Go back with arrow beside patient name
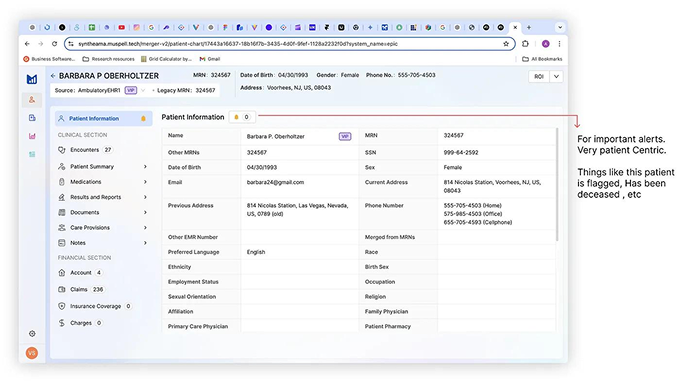The image size is (680, 383). (x=53, y=76)
